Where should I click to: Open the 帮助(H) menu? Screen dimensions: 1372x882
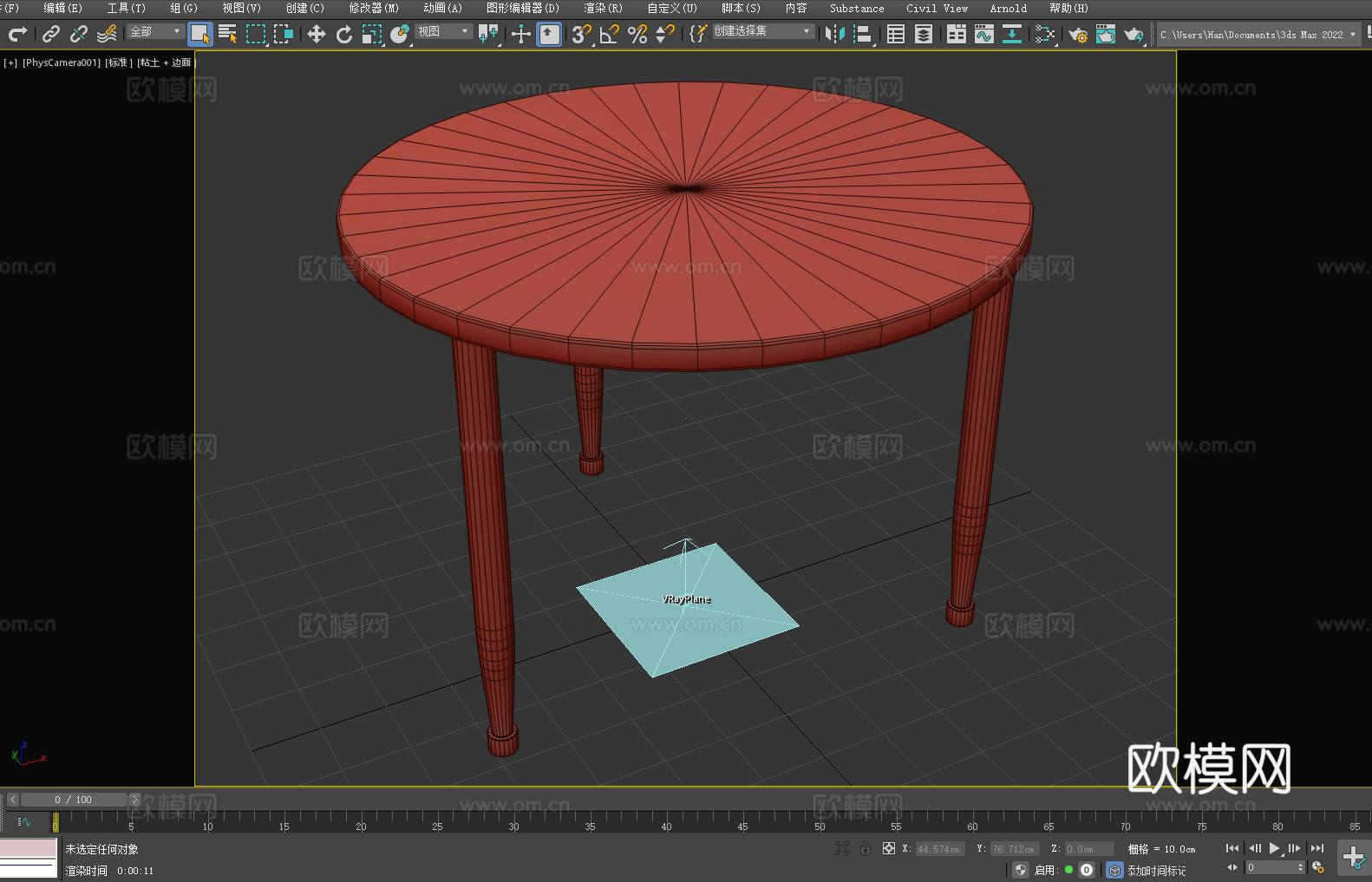1068,8
